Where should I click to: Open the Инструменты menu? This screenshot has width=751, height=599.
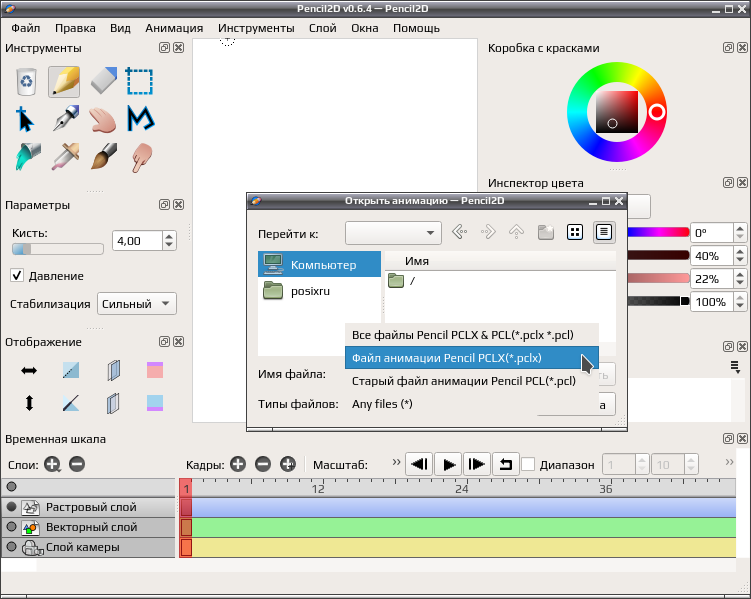[256, 28]
